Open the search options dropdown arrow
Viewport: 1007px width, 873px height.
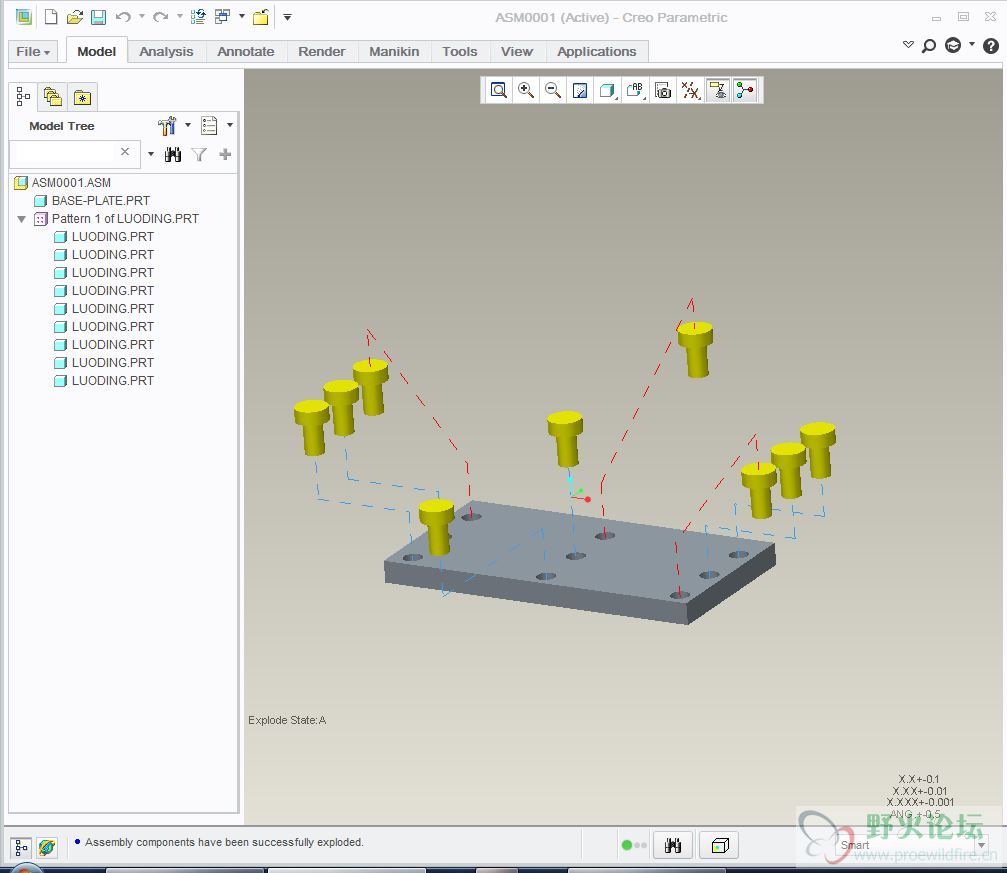coord(150,154)
